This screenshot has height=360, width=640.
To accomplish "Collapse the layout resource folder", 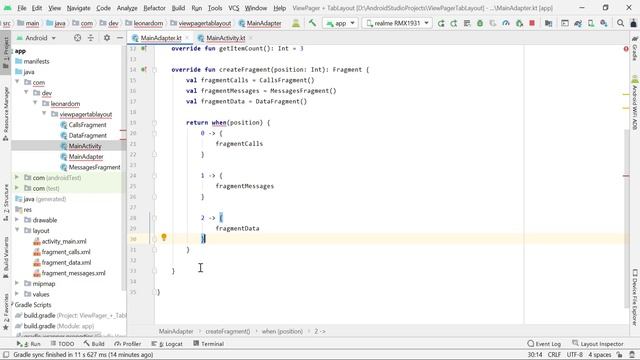I will [17, 231].
